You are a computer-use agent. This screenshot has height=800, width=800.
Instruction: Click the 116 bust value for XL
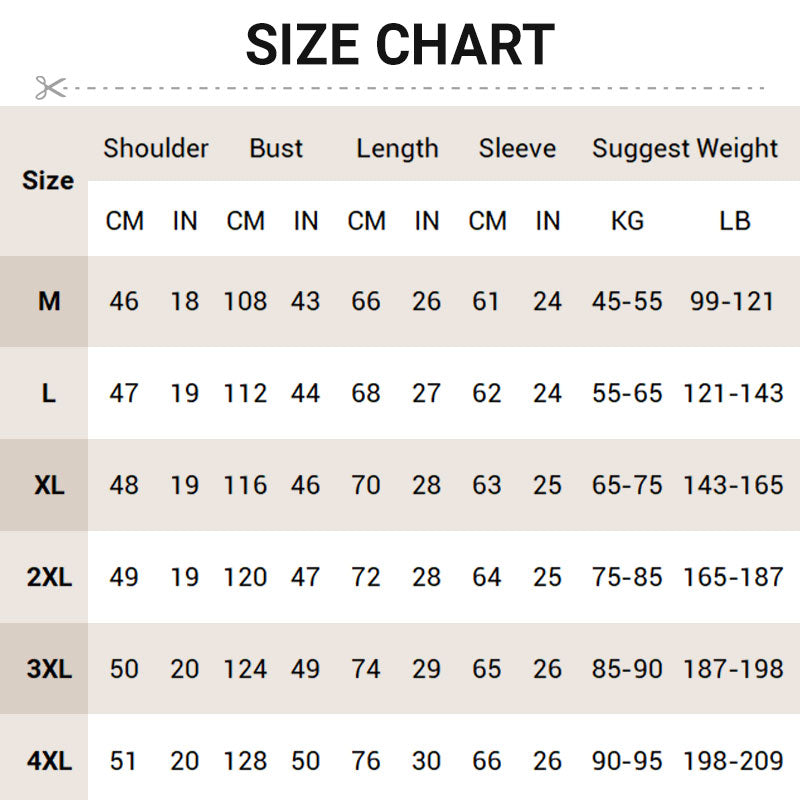(245, 485)
